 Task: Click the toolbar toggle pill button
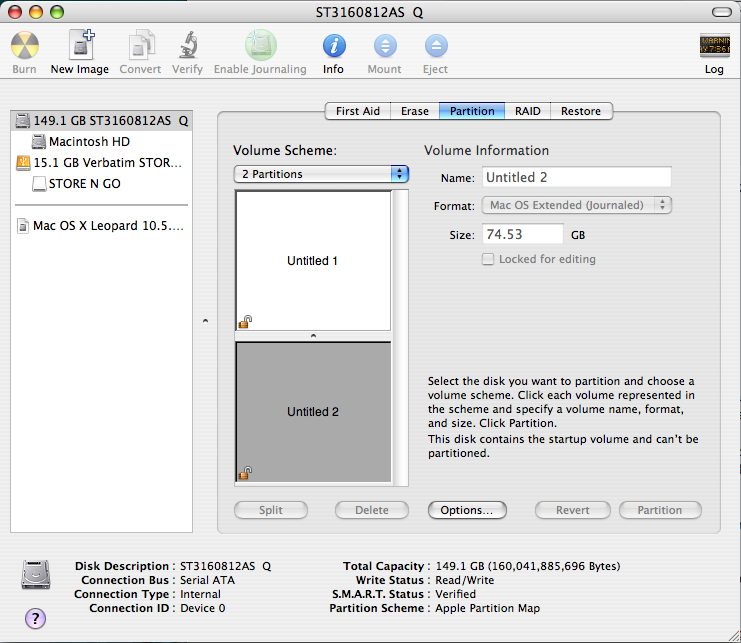[x=722, y=12]
